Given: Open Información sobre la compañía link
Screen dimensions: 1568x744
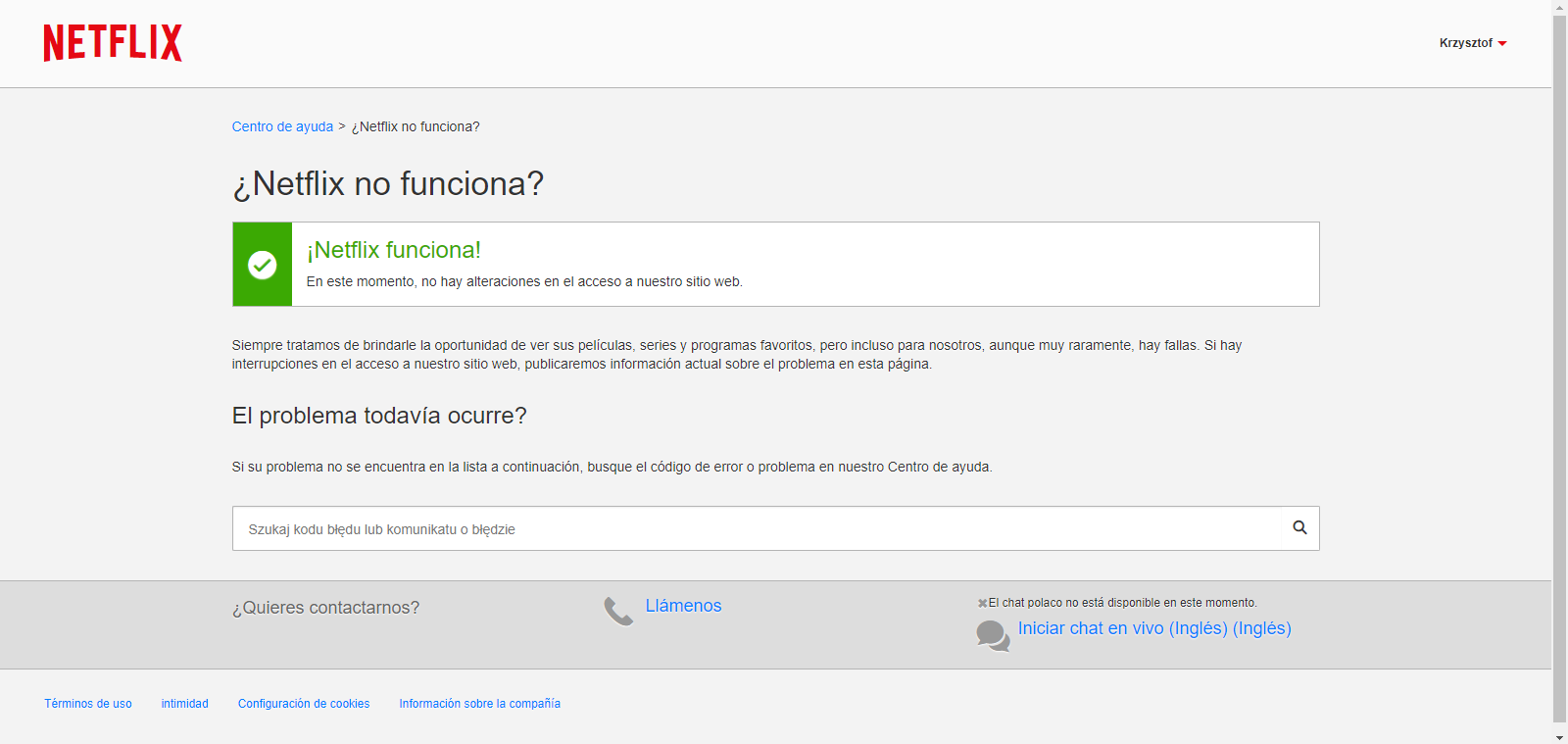Looking at the screenshot, I should point(480,704).
